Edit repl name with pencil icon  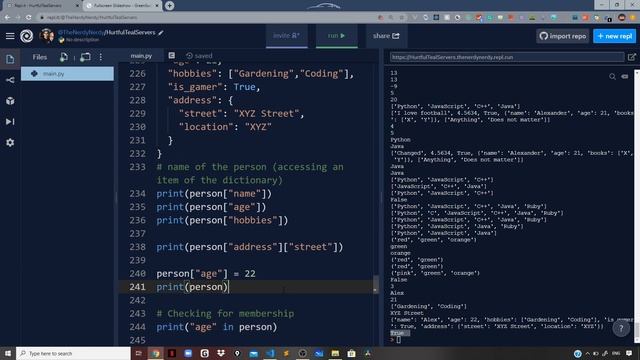pos(161,33)
